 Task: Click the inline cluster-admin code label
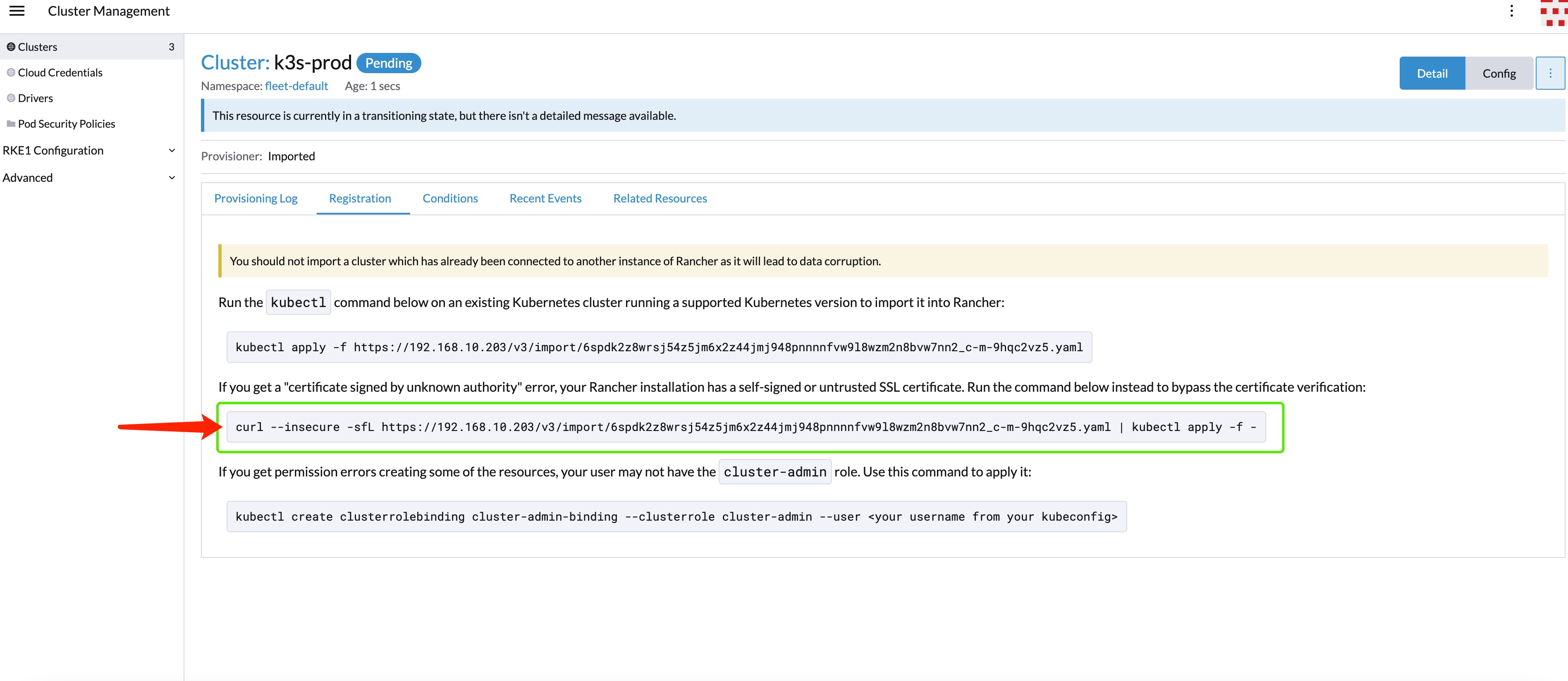coord(775,472)
